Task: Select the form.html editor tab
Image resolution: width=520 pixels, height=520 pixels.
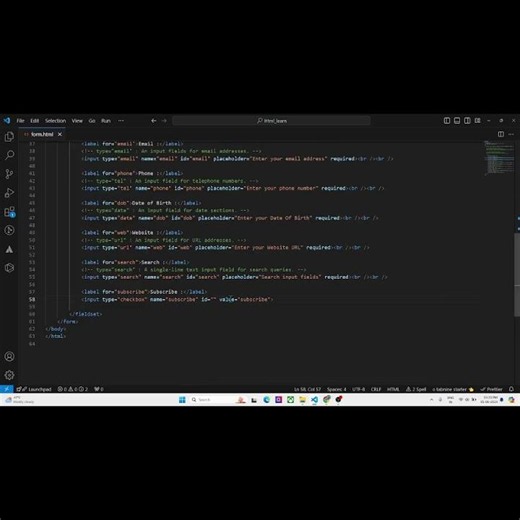Action: pos(42,134)
